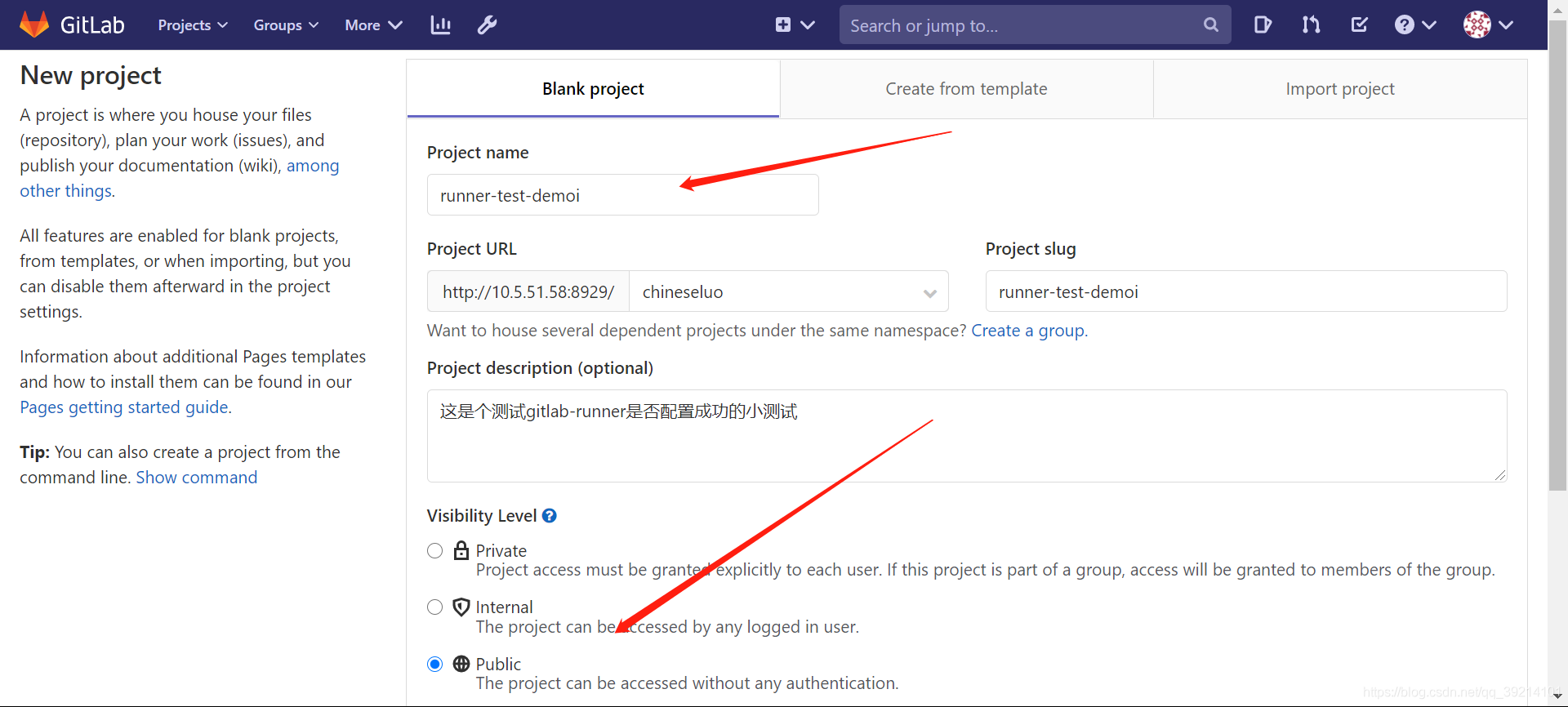This screenshot has height=707, width=1568.
Task: Click the Show command link
Action: (197, 478)
